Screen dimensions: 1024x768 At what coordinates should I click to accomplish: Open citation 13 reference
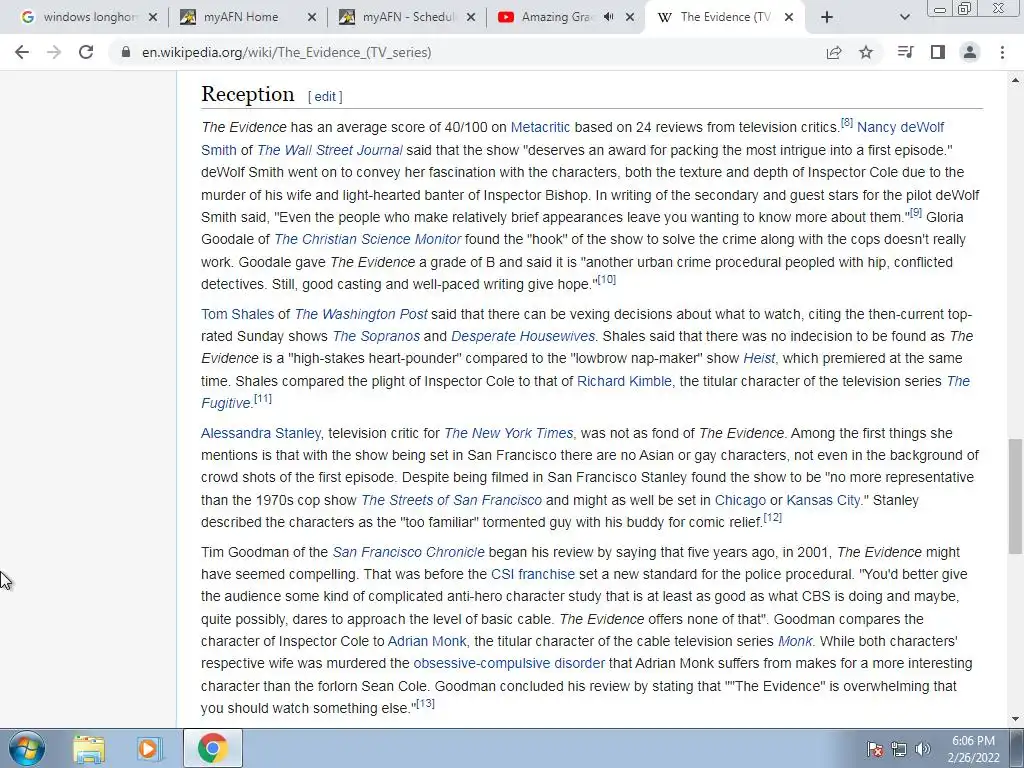425,703
